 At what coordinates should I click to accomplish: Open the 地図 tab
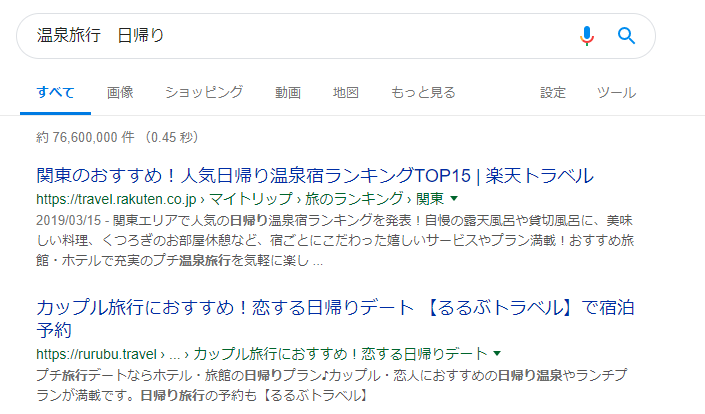pyautogui.click(x=345, y=93)
